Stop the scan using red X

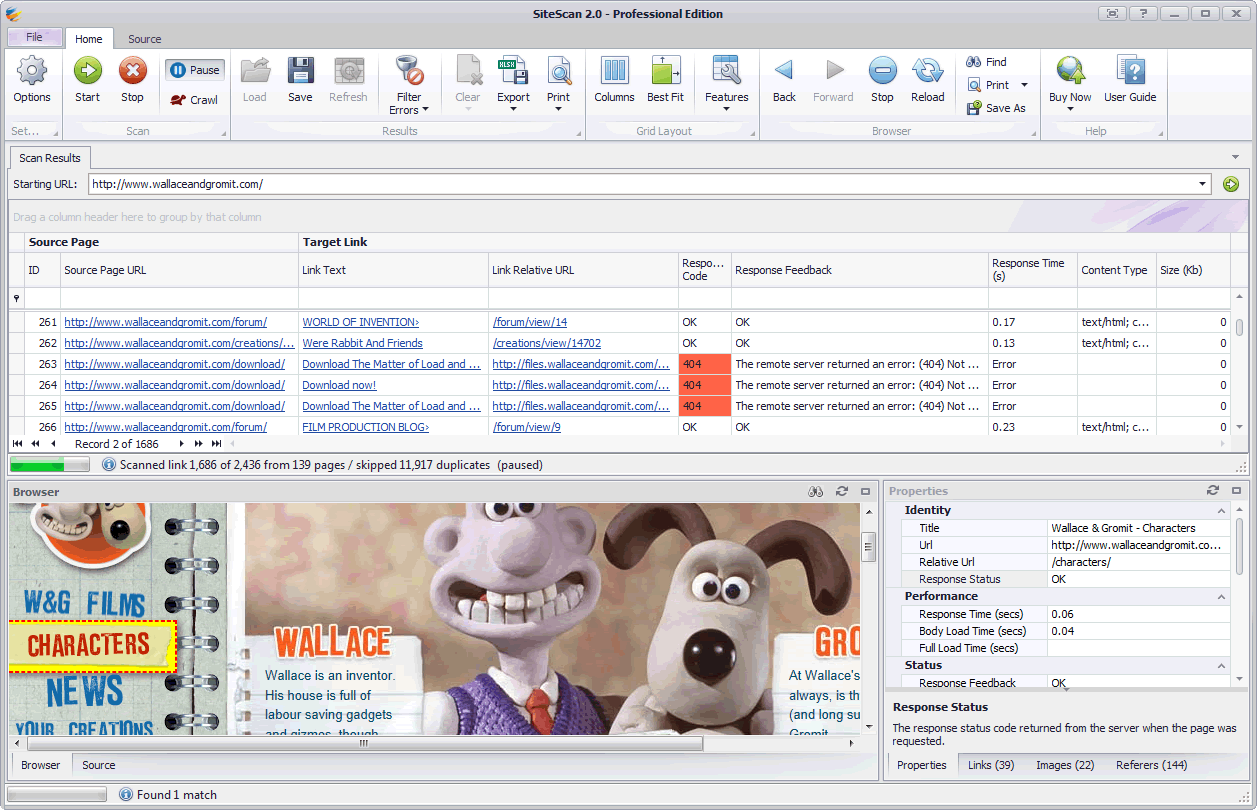132,80
